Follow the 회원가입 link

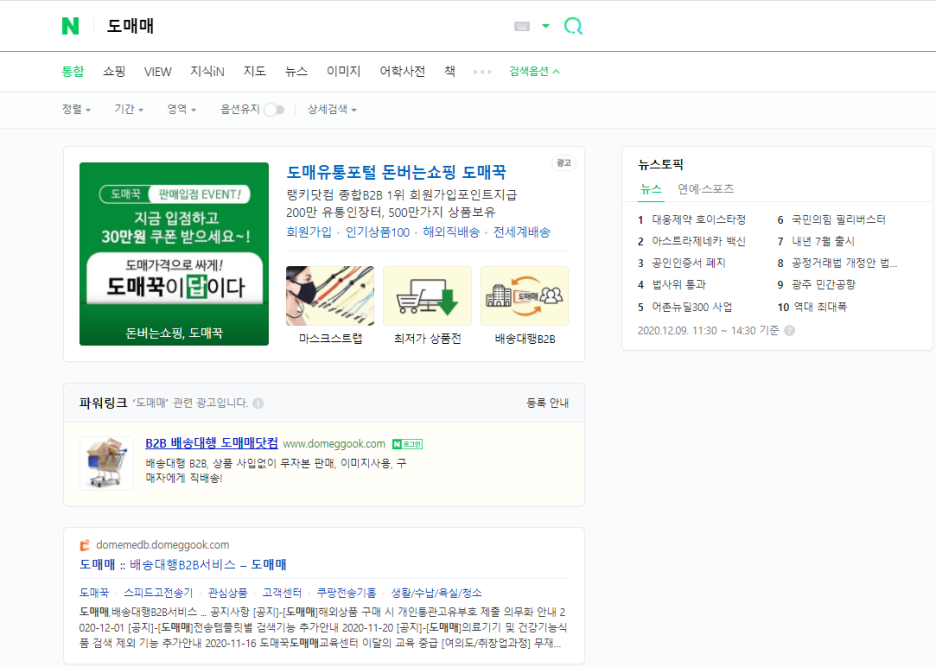point(309,232)
